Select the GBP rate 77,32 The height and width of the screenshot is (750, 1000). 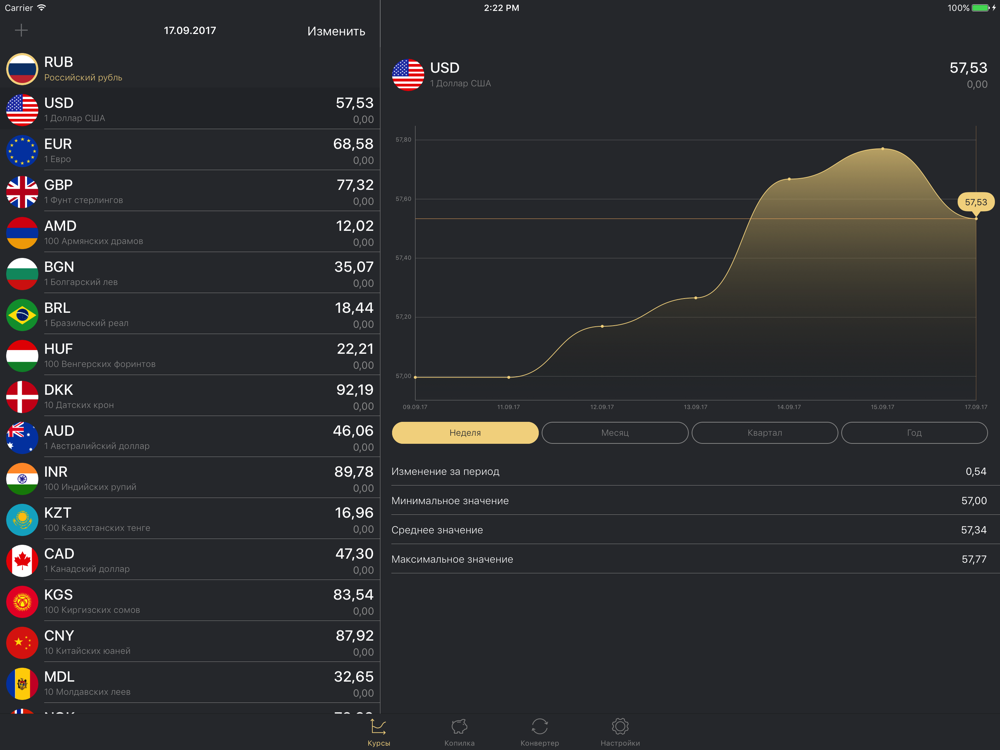click(355, 185)
